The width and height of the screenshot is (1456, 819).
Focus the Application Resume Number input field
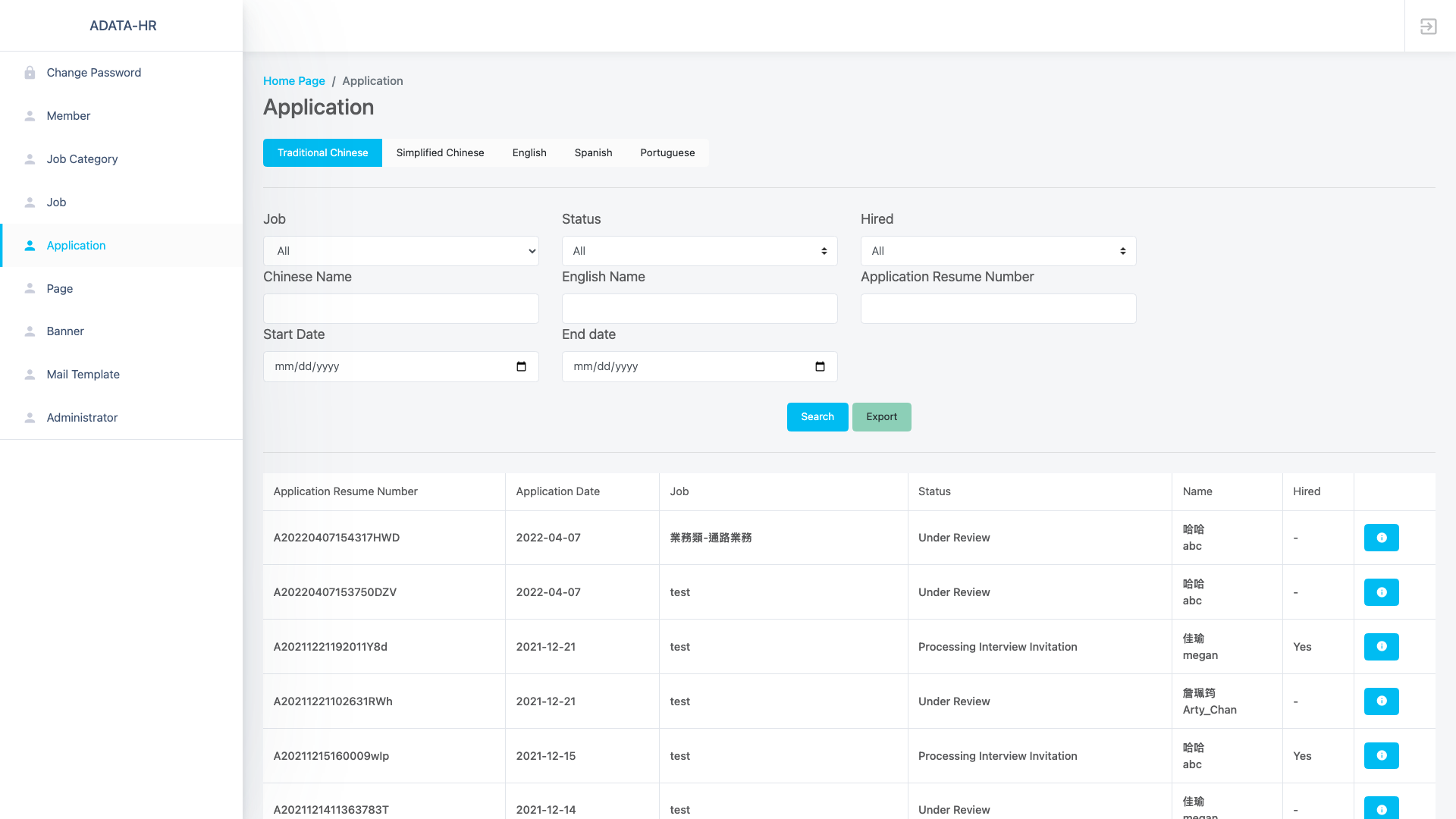(x=998, y=309)
